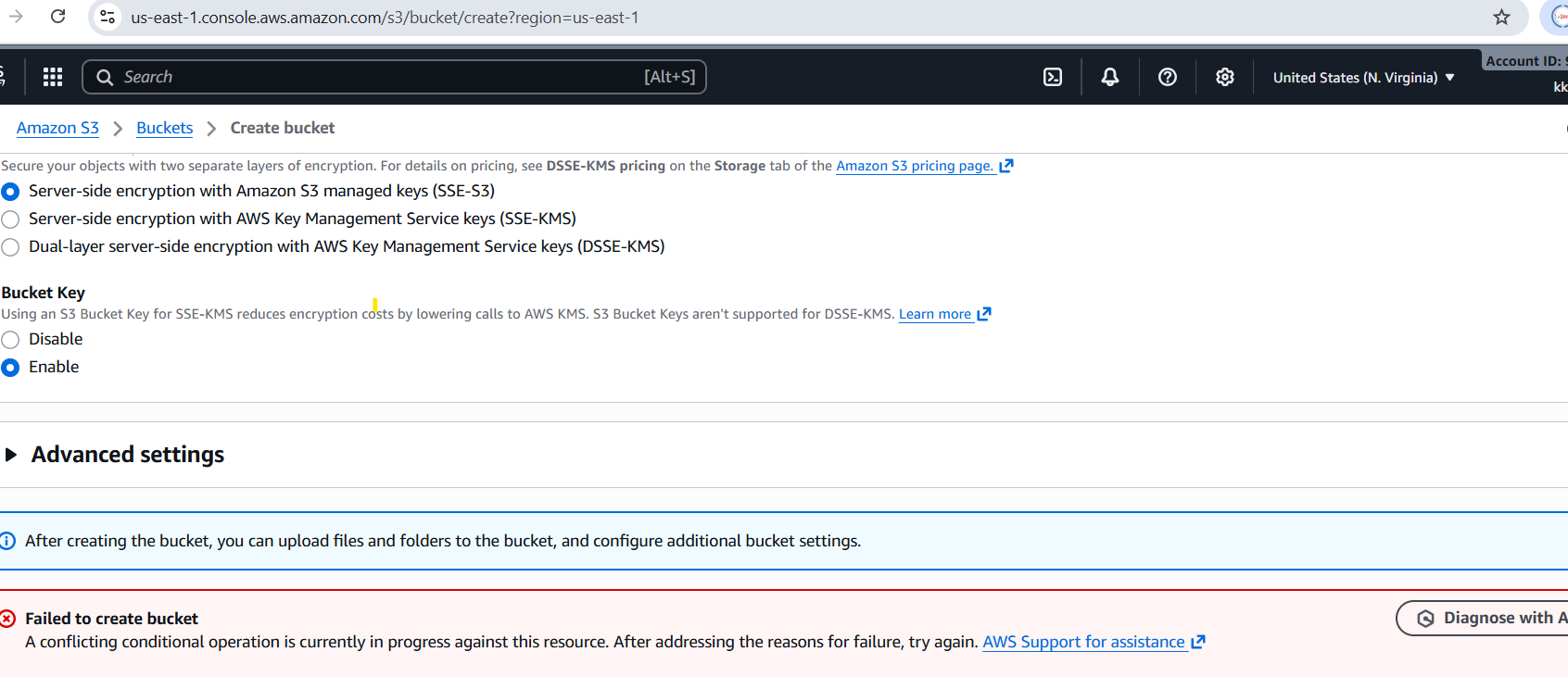Open the help question mark menu
Screen dimensions: 1568x677
click(1168, 77)
